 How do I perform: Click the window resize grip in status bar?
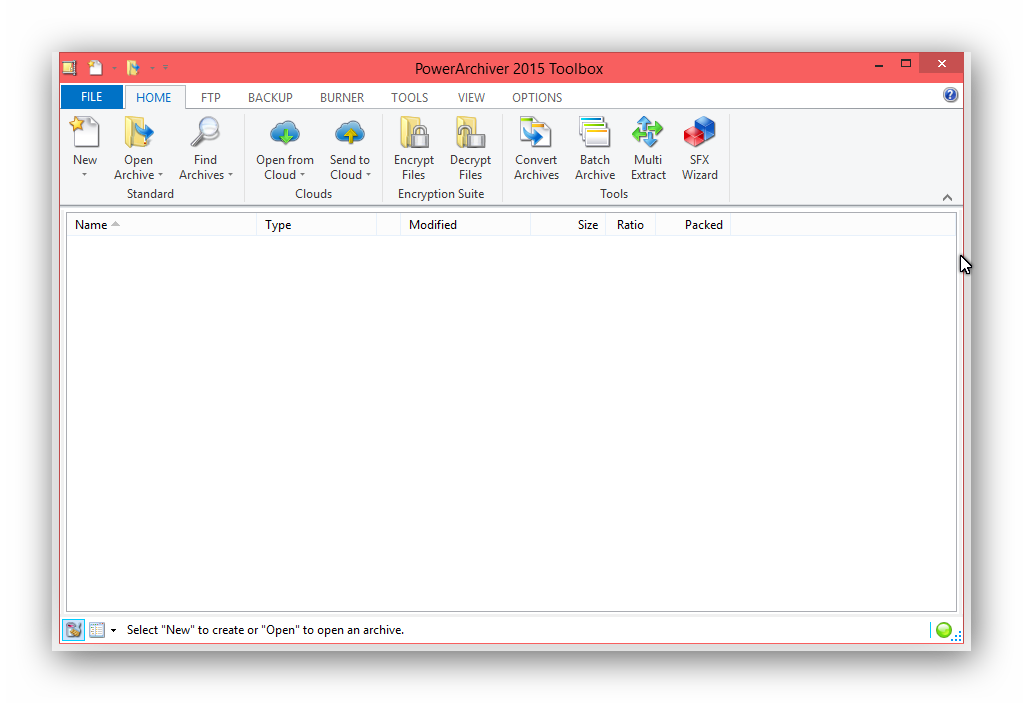pos(957,636)
